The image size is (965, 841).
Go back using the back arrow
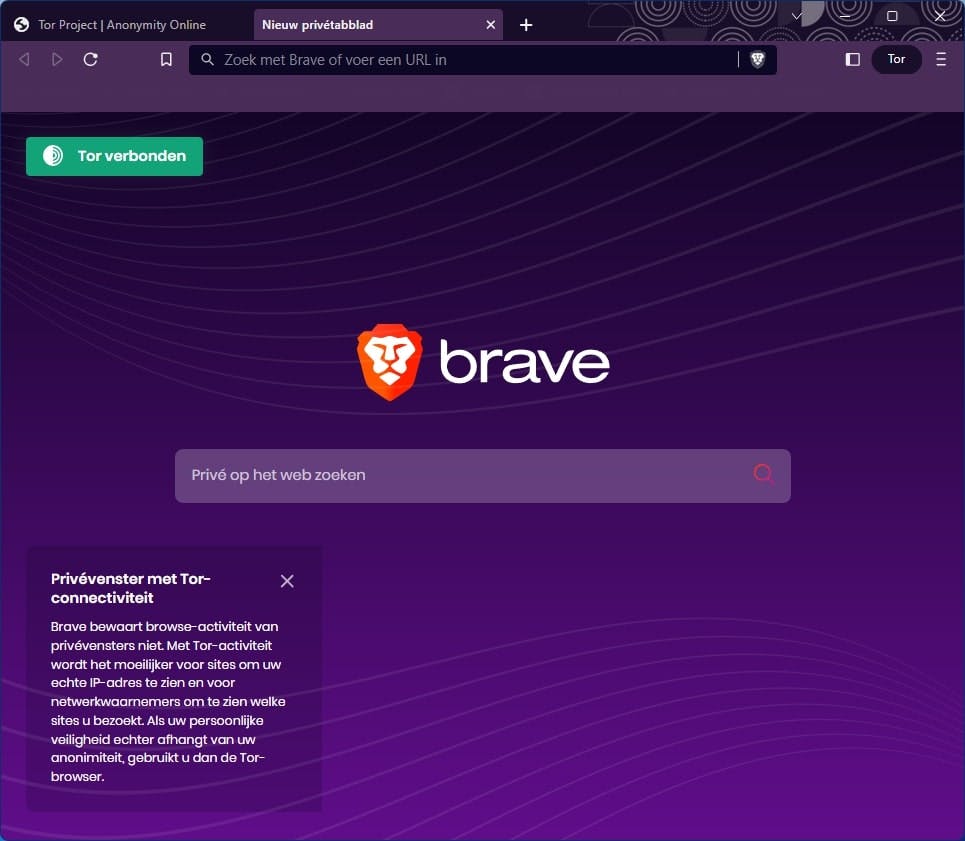point(25,60)
